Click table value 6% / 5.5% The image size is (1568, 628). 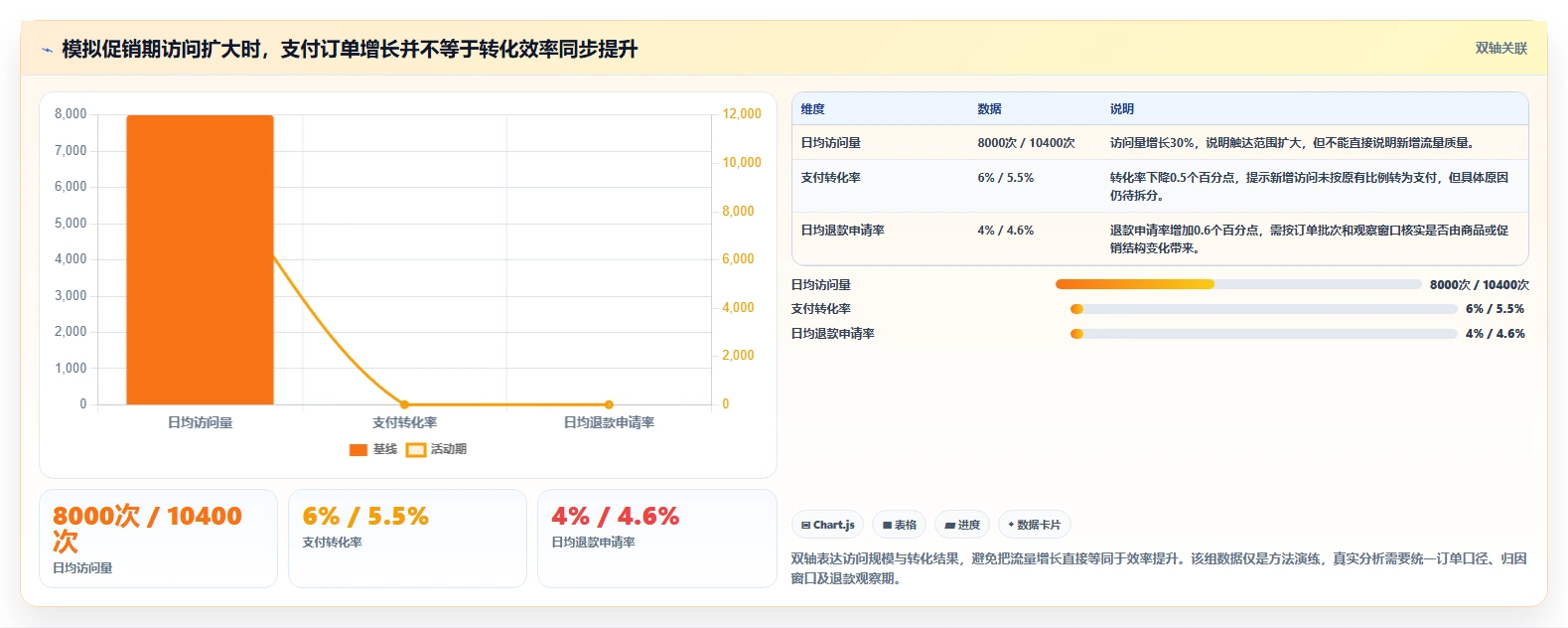coord(1005,178)
